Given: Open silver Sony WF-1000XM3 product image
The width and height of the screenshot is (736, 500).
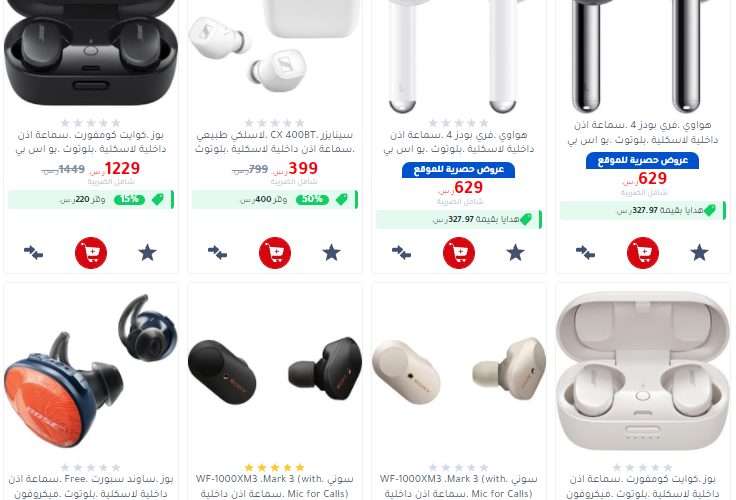Looking at the screenshot, I should [459, 368].
